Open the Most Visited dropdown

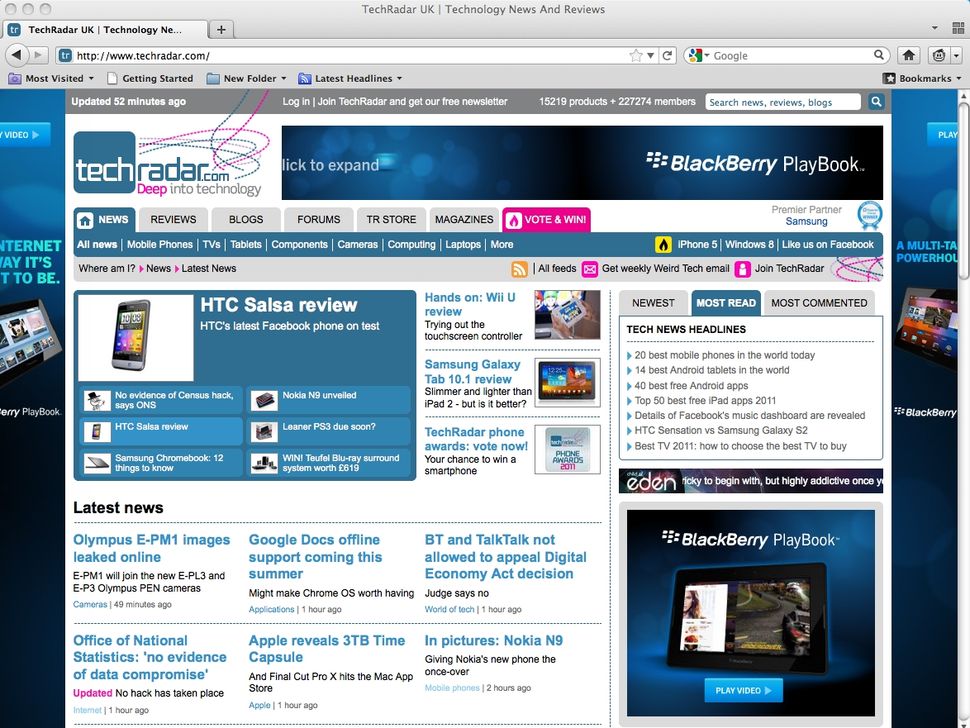49,78
